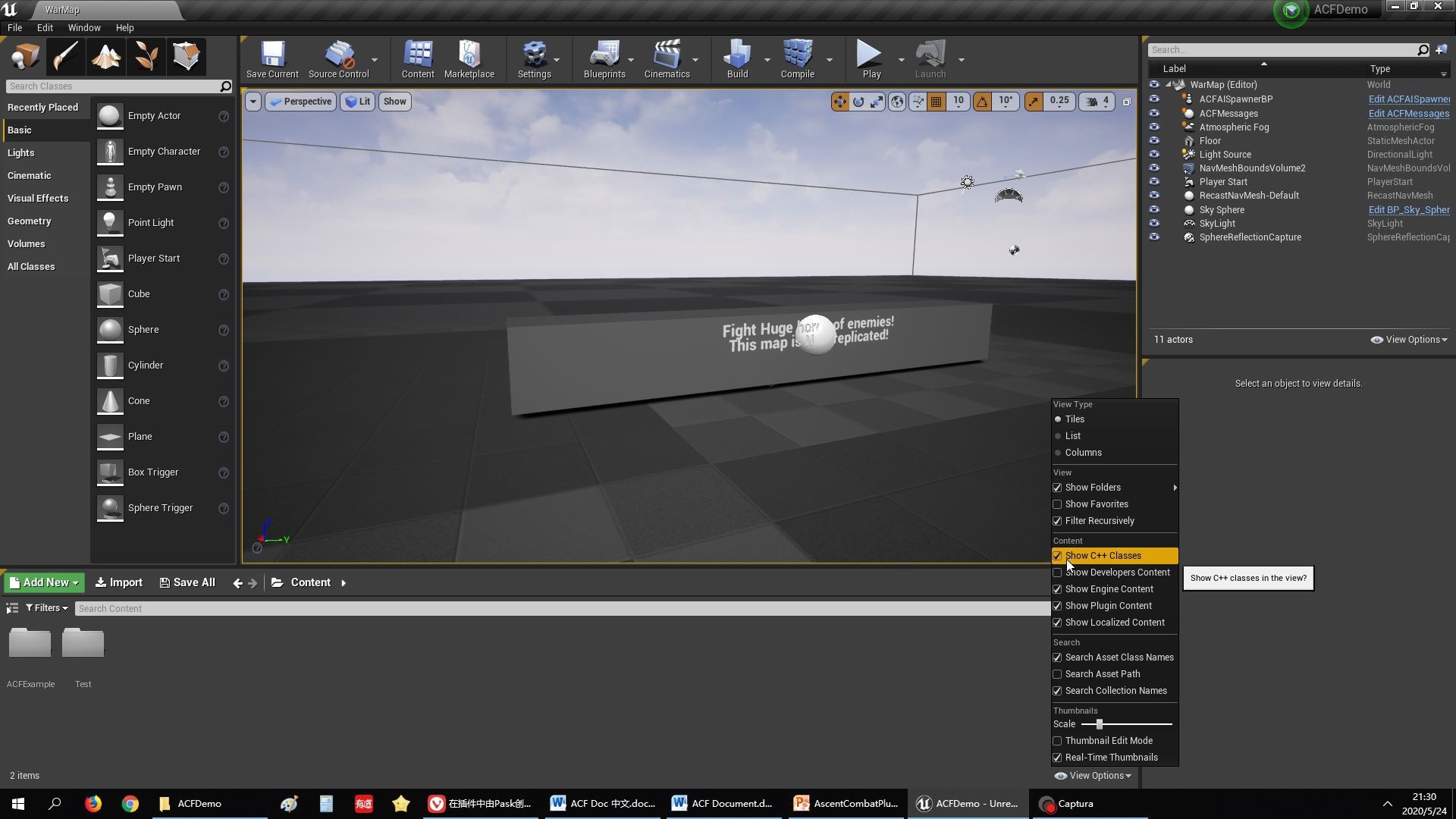1456x819 pixels.
Task: Click the Compile toolbar icon
Action: pyautogui.click(x=797, y=58)
